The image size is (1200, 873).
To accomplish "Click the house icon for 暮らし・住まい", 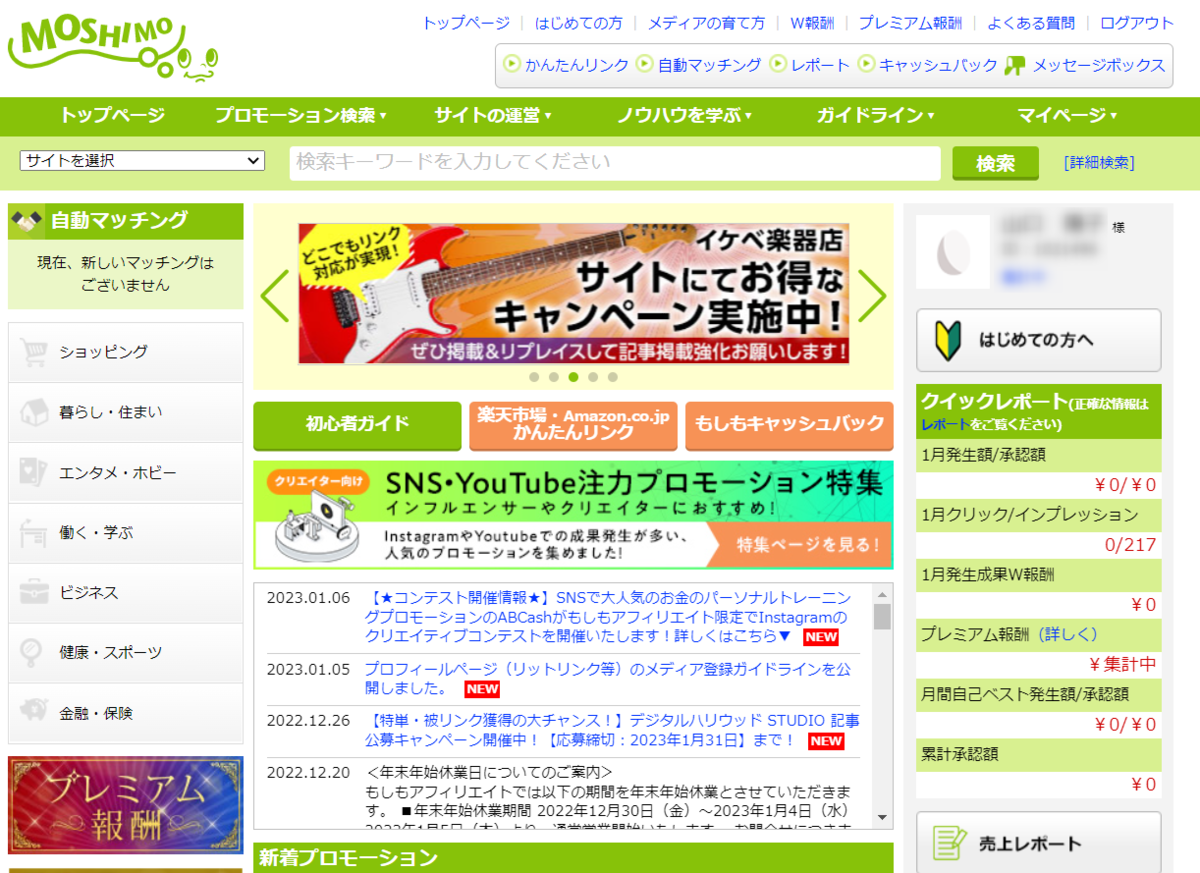I will (34, 412).
